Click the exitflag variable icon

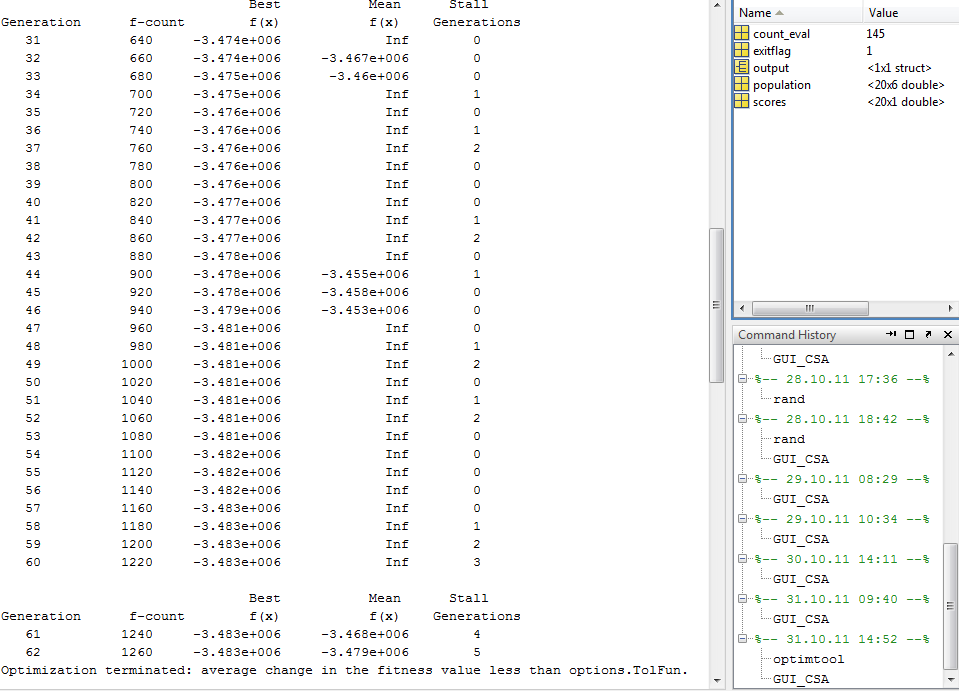[741, 51]
